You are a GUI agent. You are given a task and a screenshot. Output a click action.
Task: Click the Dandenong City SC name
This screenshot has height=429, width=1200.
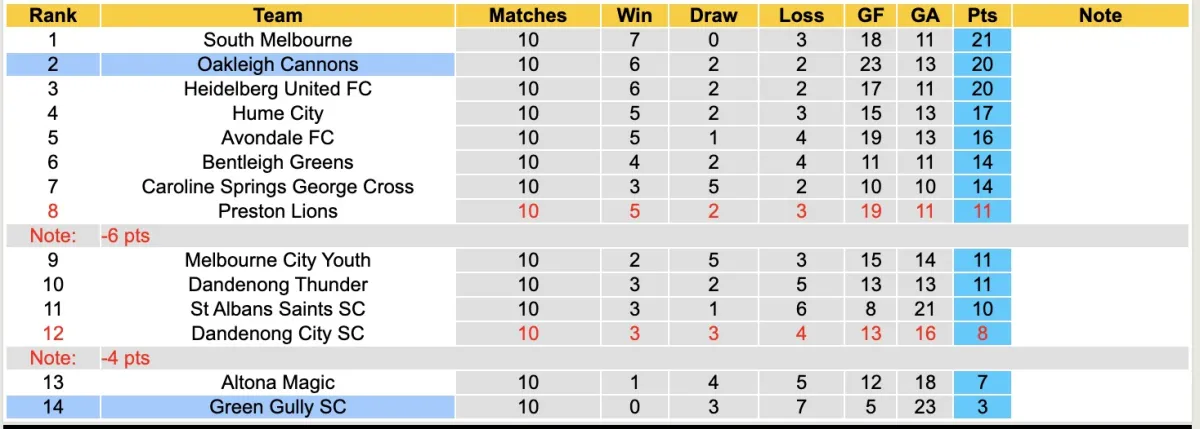[277, 333]
